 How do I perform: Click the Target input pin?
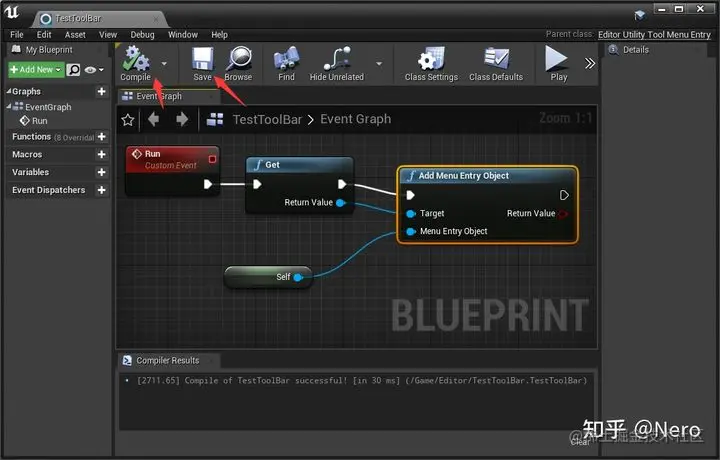point(411,213)
